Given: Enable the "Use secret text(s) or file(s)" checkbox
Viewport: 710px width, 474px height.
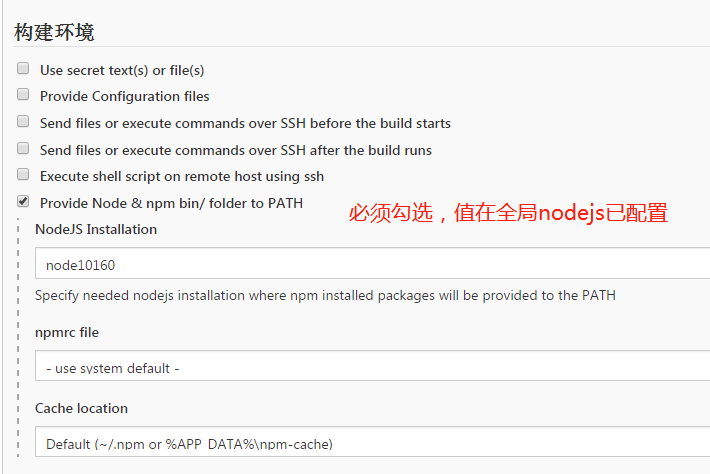Looking at the screenshot, I should (23, 70).
